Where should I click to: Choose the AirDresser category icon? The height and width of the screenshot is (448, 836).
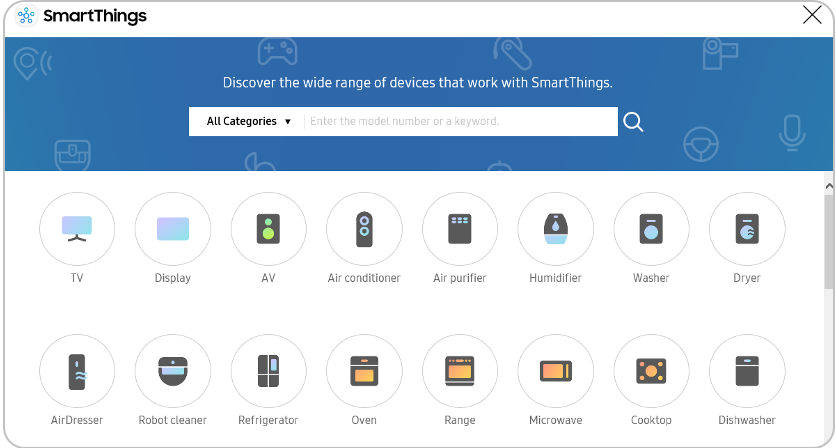[x=77, y=372]
